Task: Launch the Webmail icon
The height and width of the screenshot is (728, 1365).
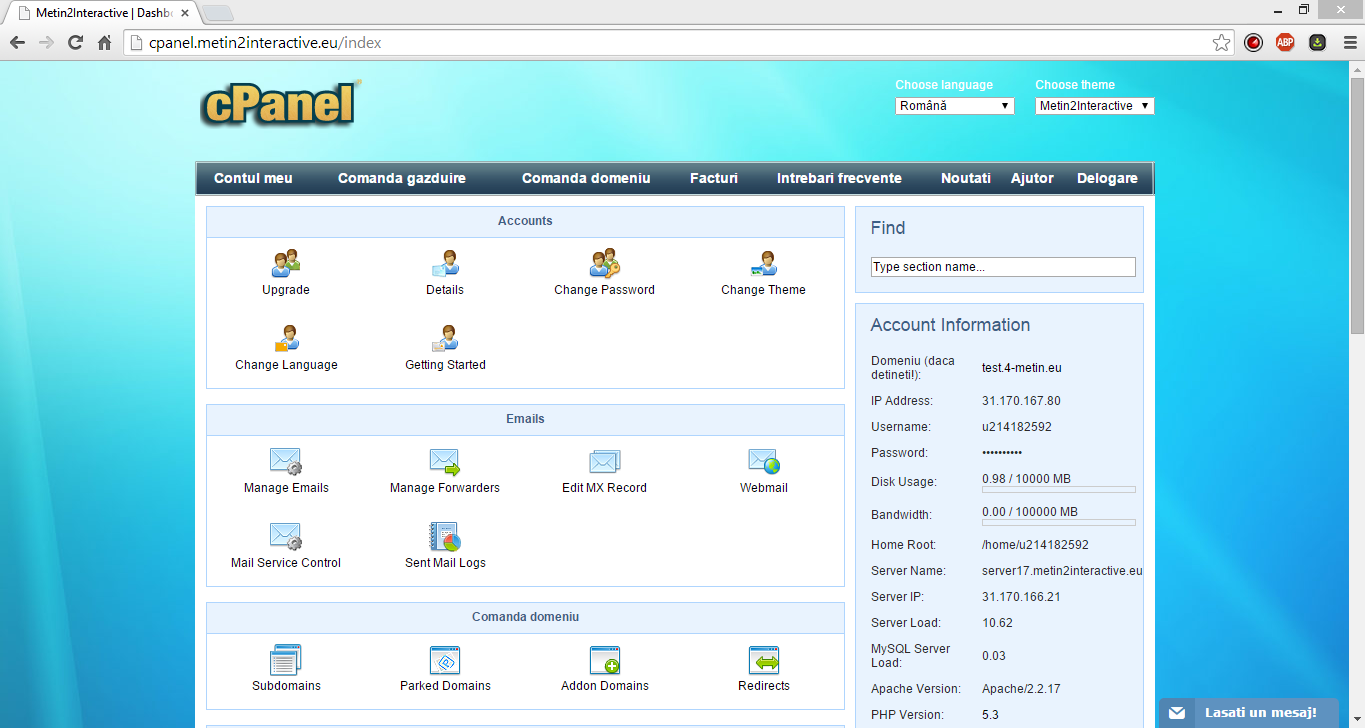Action: (x=764, y=462)
